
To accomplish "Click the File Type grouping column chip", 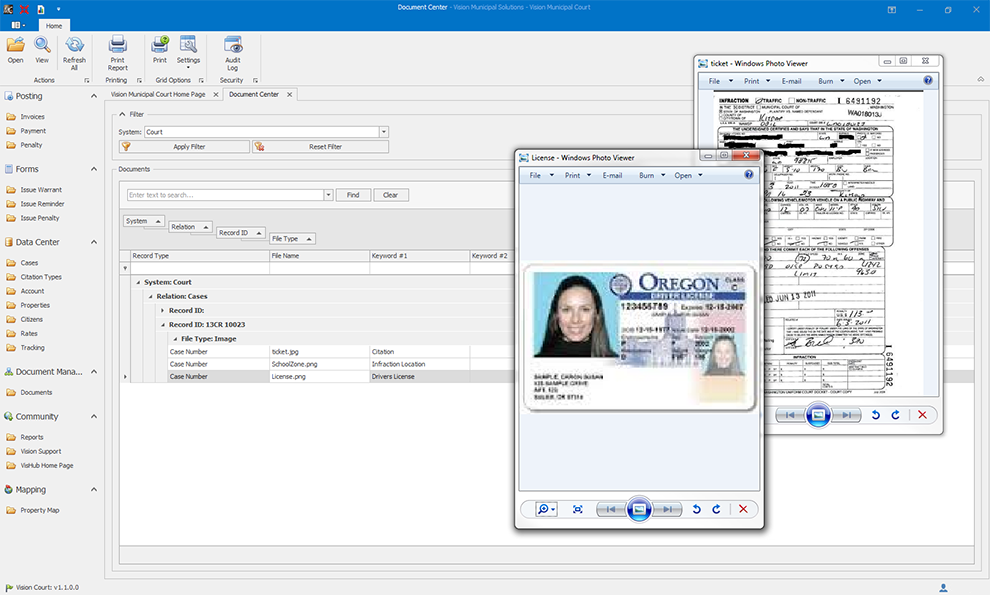I will click(292, 239).
